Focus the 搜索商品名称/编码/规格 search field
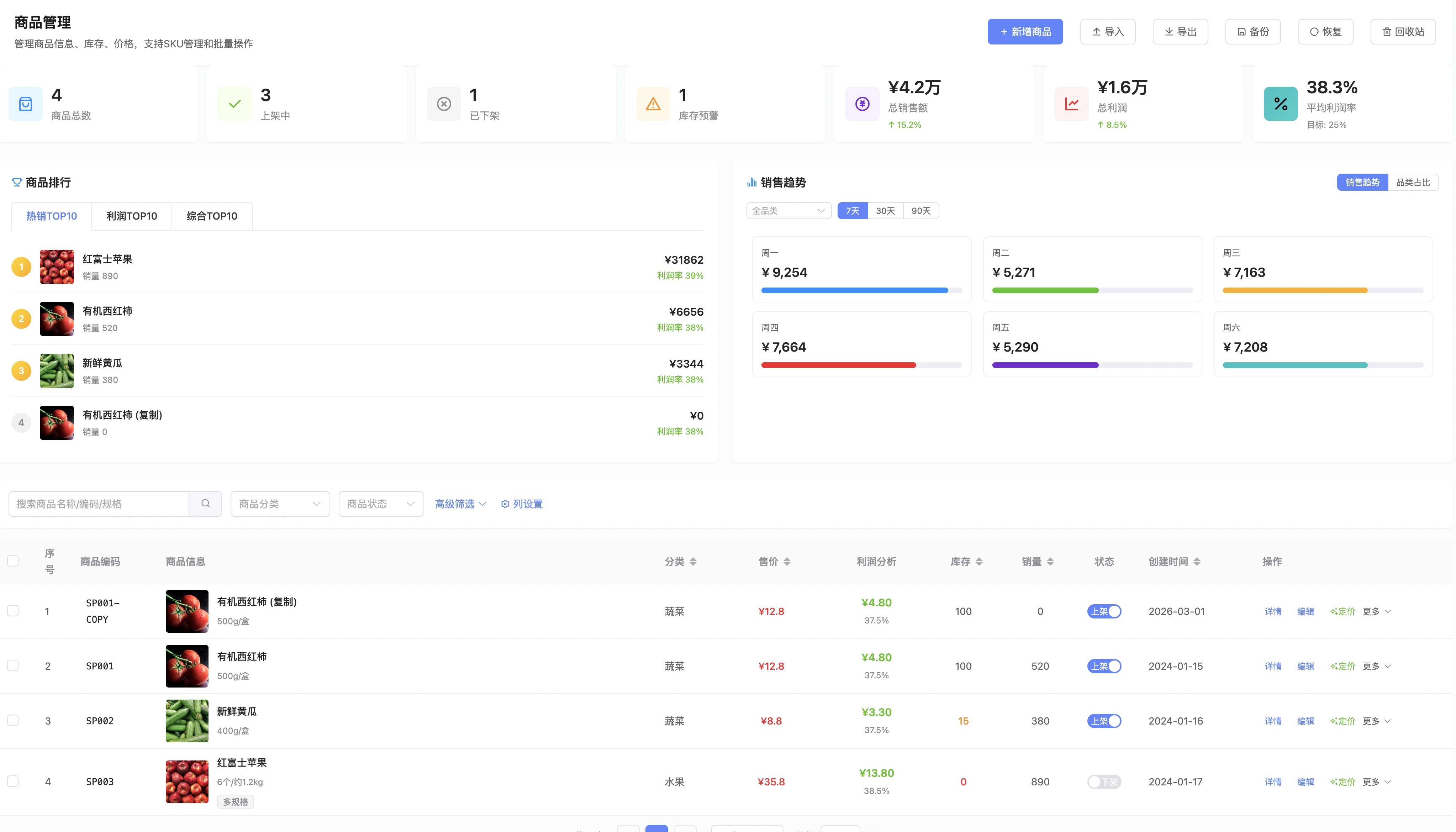 click(x=99, y=504)
